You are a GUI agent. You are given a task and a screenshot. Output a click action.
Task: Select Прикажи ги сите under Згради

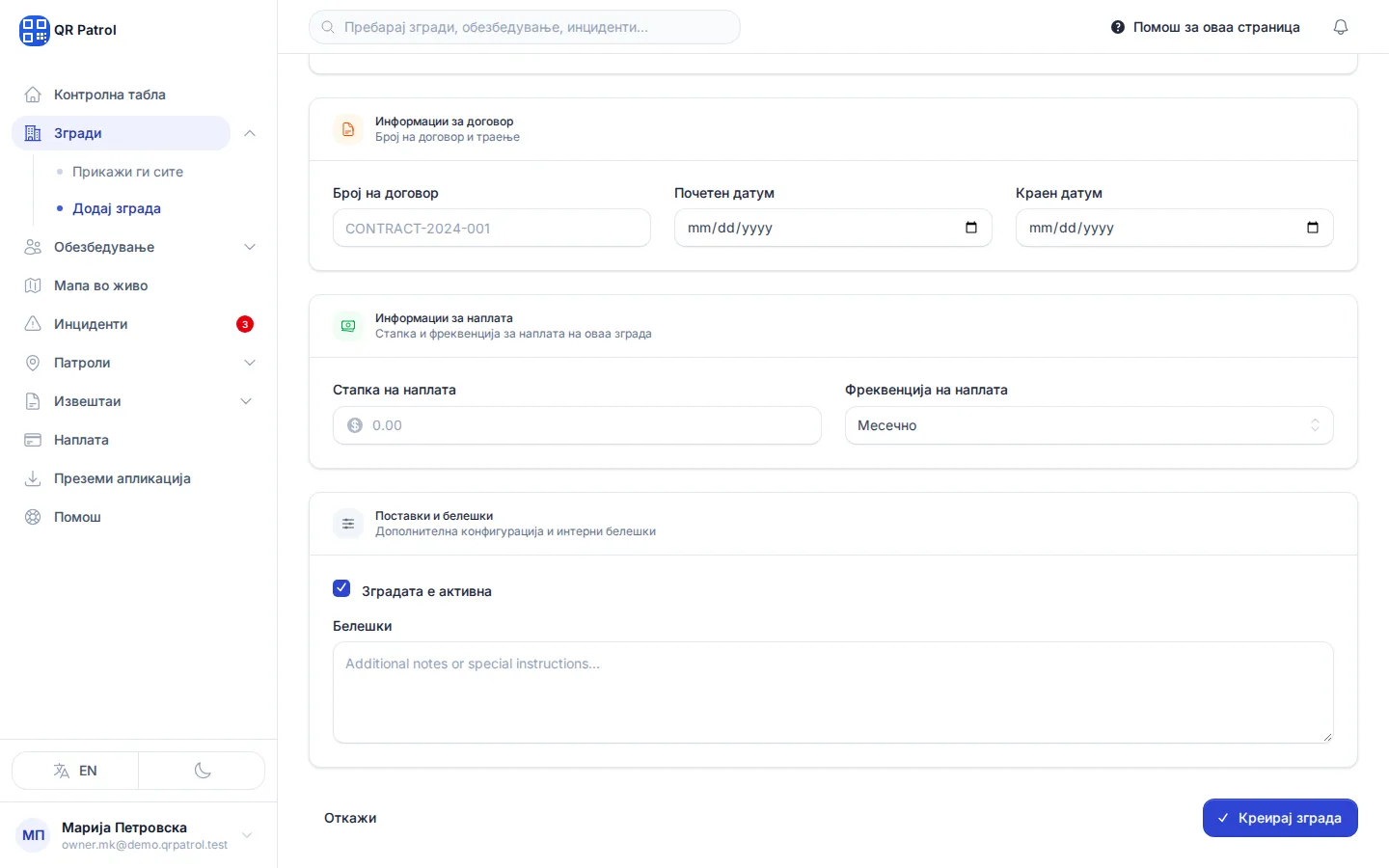(127, 172)
